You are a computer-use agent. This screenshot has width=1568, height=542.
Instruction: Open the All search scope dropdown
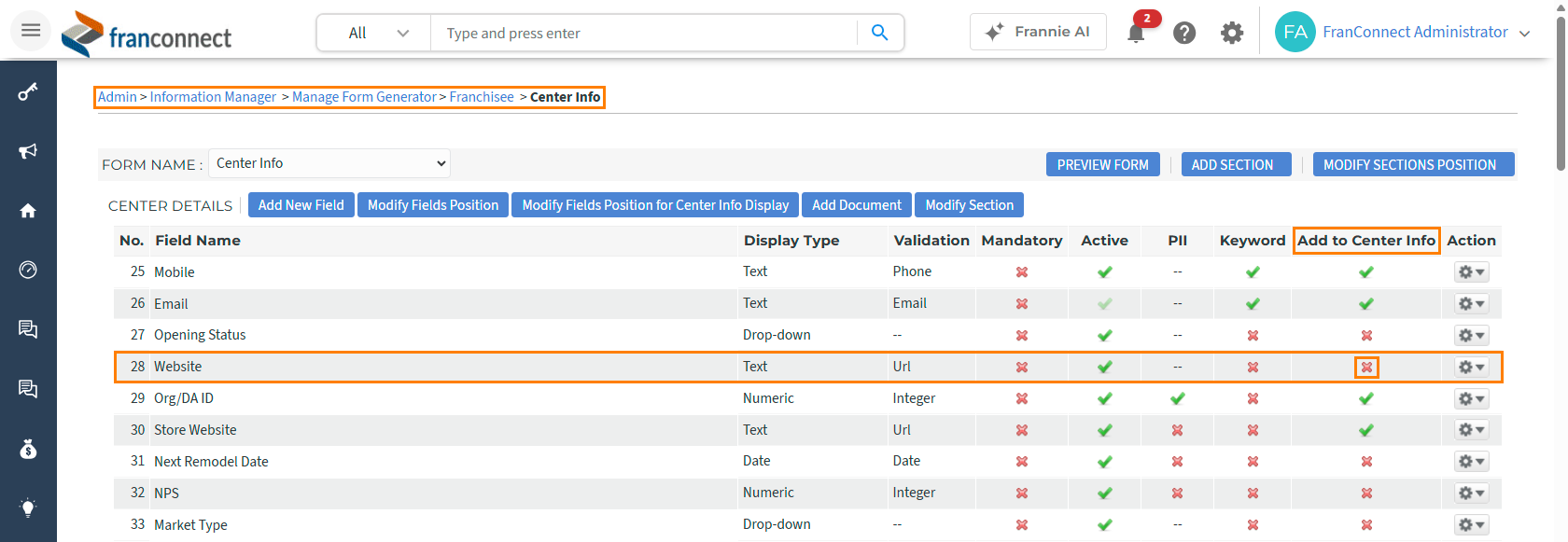pyautogui.click(x=374, y=33)
